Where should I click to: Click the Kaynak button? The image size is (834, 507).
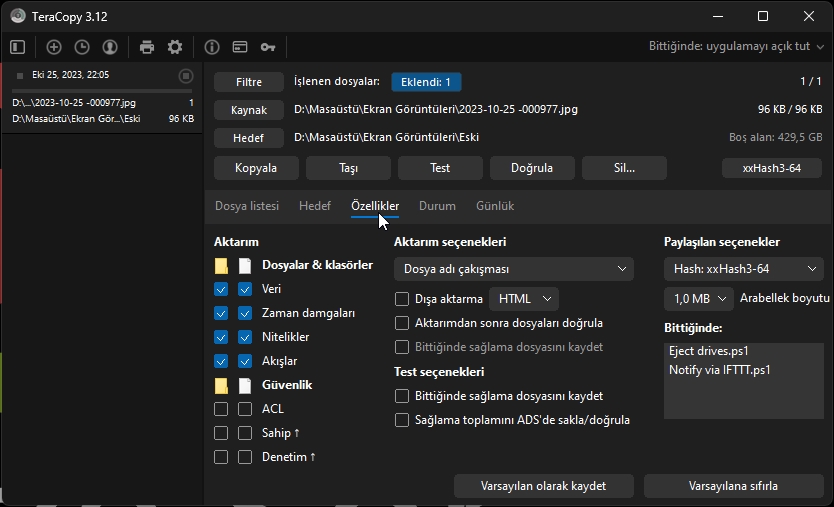[x=249, y=110]
